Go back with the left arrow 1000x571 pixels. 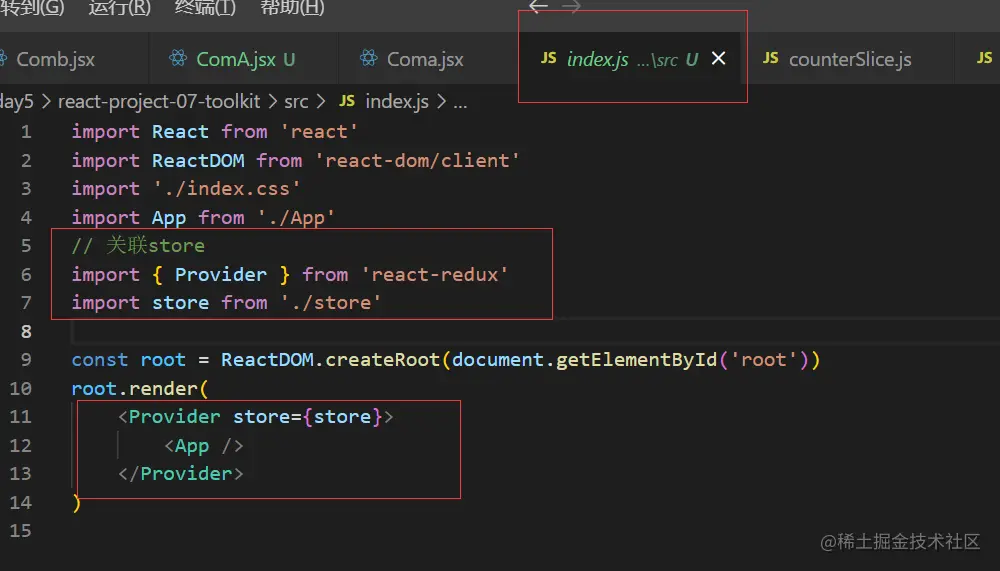(538, 7)
